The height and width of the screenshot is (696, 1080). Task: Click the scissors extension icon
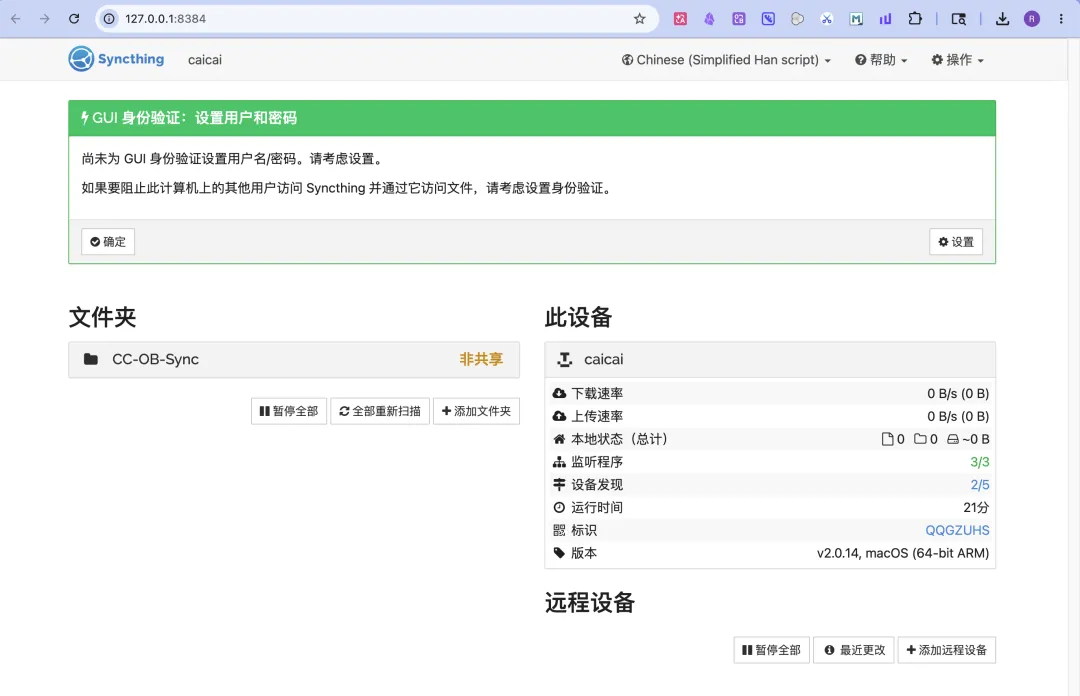pyautogui.click(x=827, y=19)
